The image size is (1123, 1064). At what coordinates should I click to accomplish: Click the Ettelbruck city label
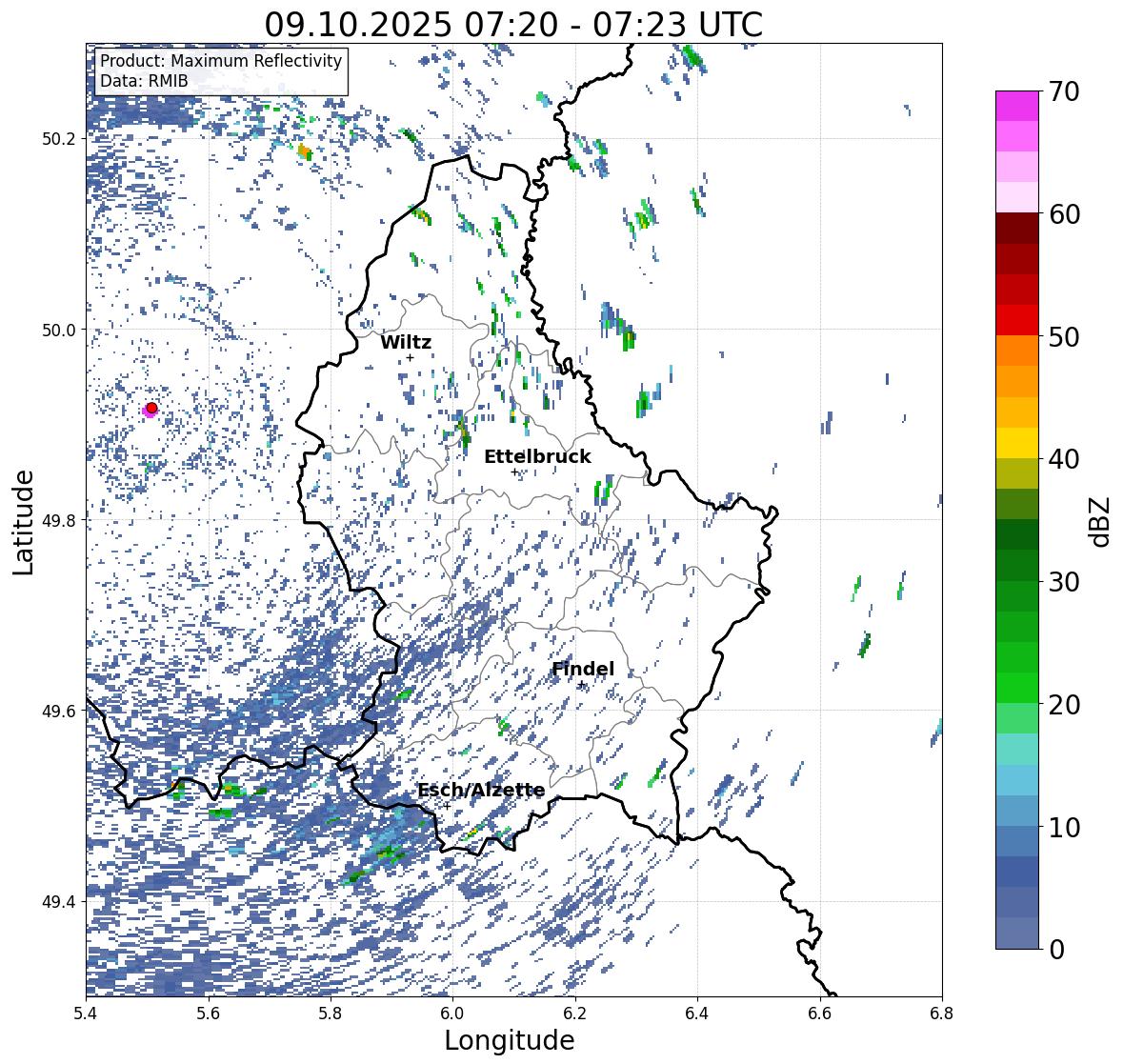tap(537, 457)
